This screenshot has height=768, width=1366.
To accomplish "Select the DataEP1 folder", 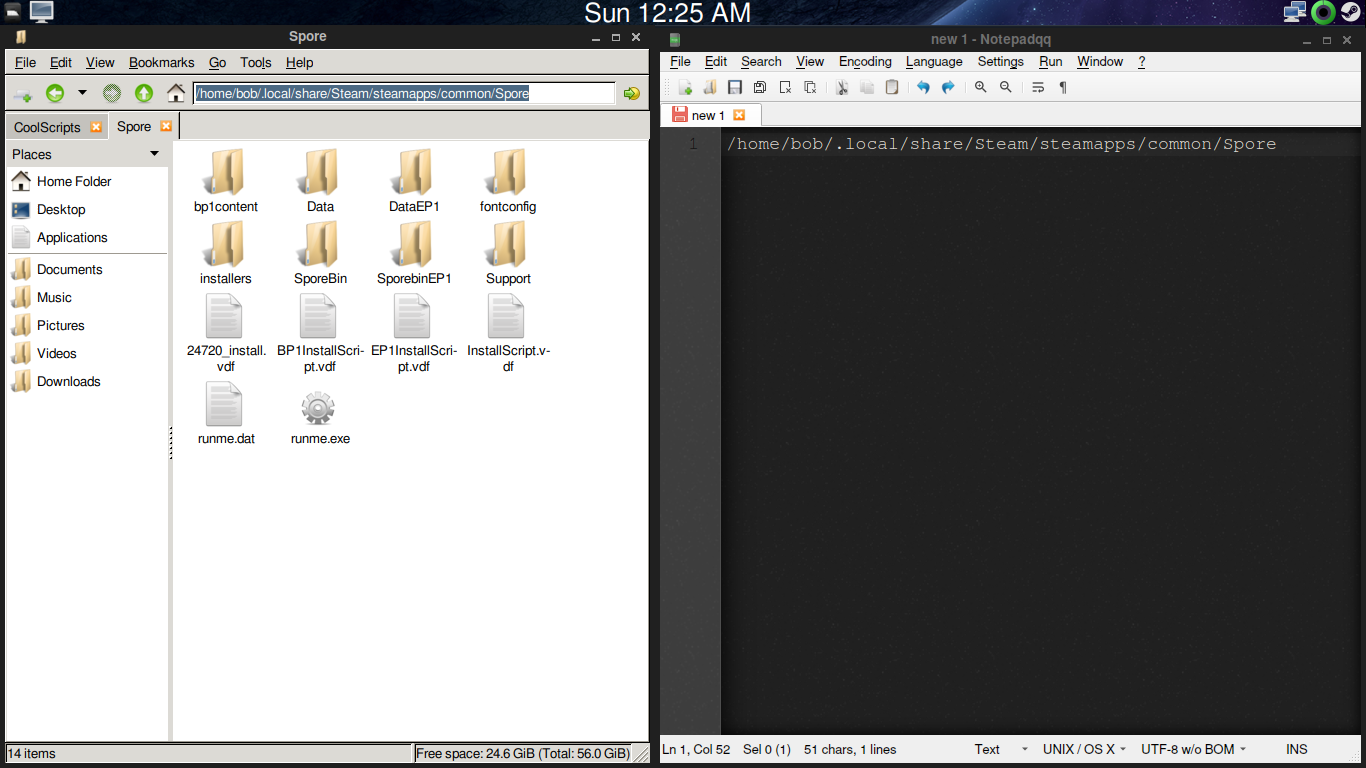I will click(414, 181).
